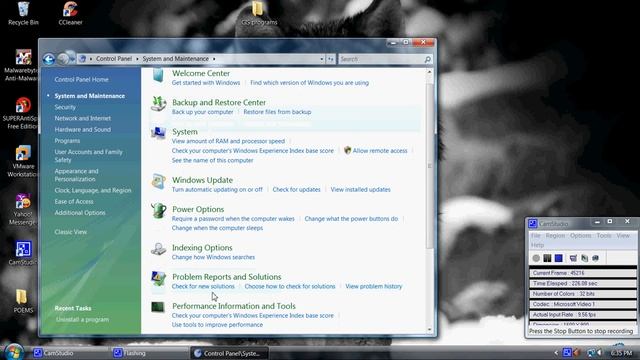The image size is (640, 360).
Task: Click See the name of this computer
Action: tap(212, 160)
